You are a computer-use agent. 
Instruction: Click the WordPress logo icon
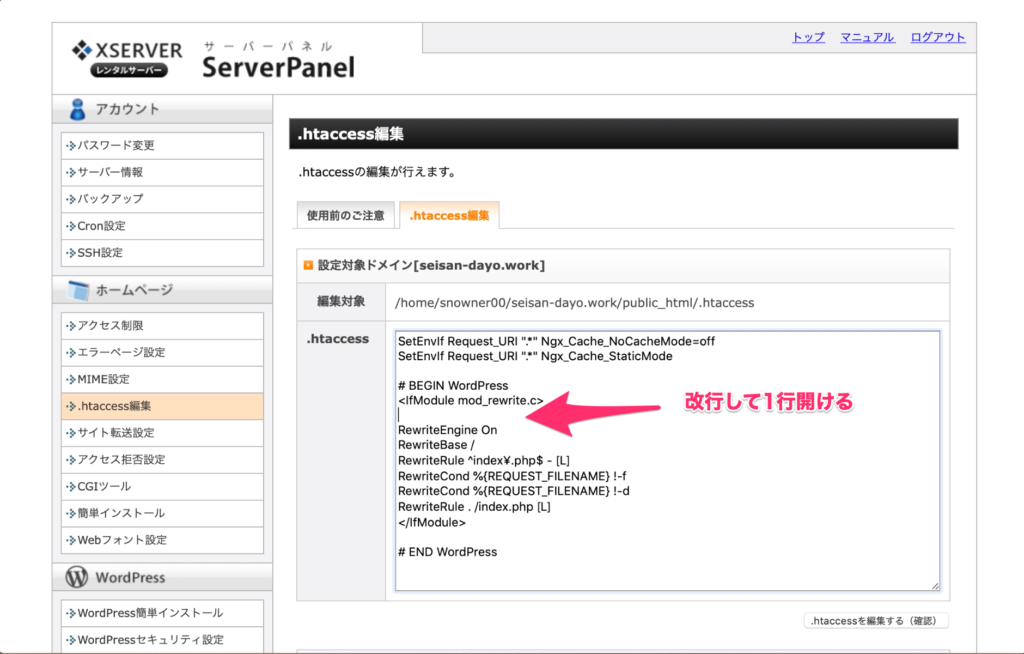coord(77,577)
